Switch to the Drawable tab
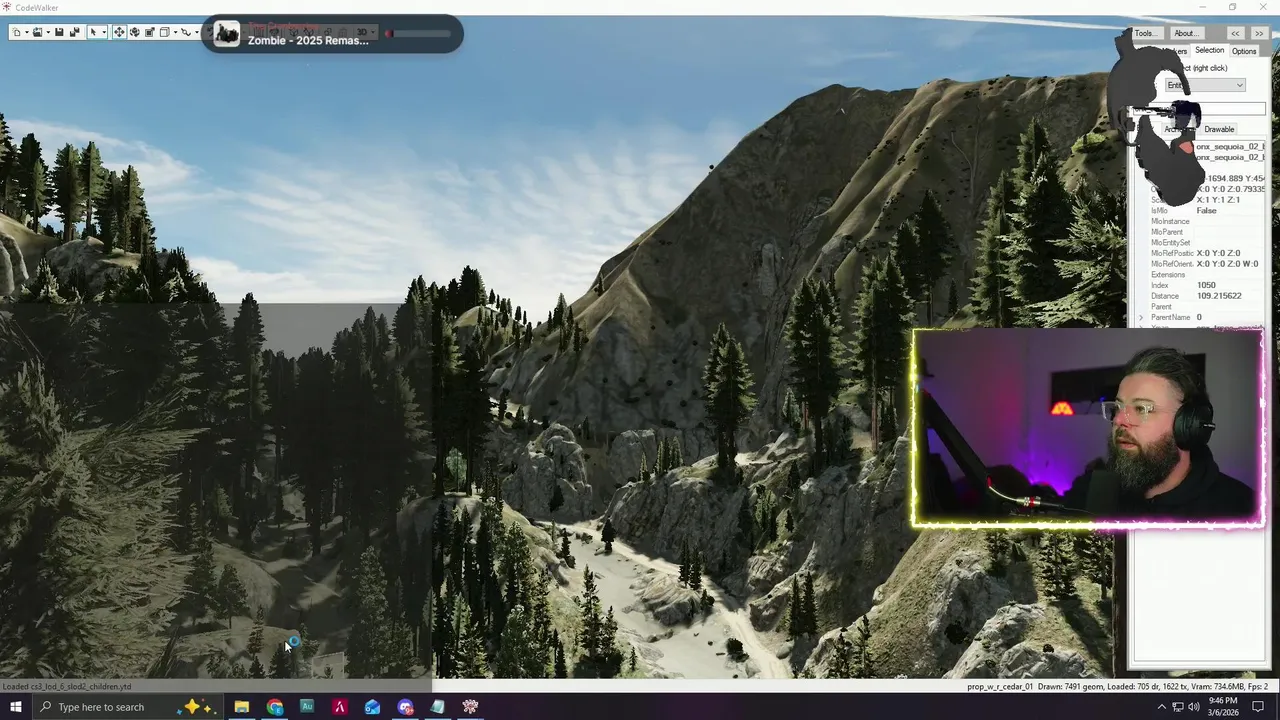The image size is (1280, 720). (1219, 129)
